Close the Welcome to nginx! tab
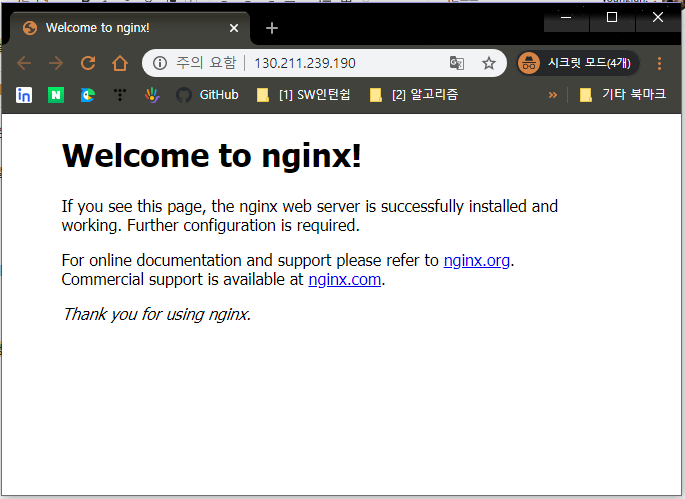The image size is (685, 499). coord(234,28)
